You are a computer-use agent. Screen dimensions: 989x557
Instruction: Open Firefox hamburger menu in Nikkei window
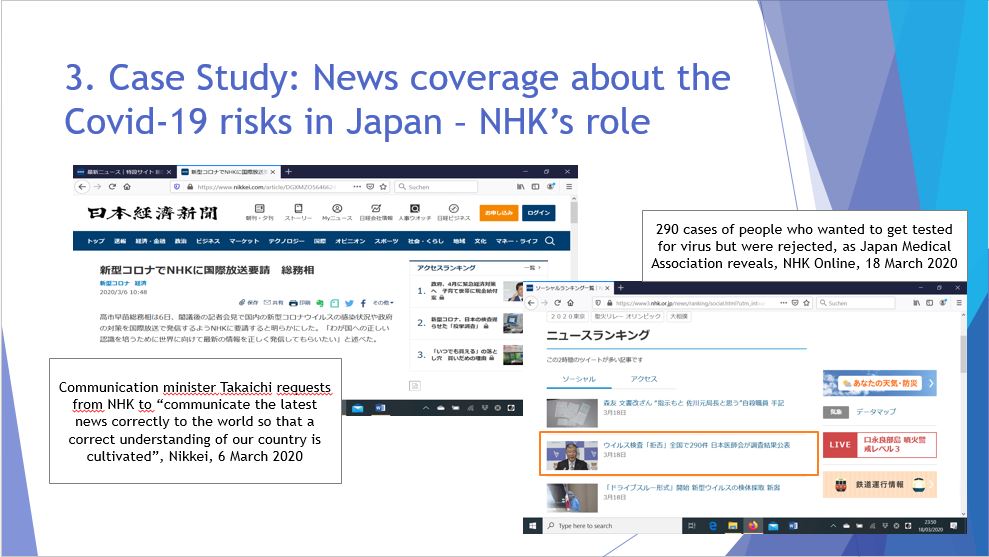click(x=568, y=187)
